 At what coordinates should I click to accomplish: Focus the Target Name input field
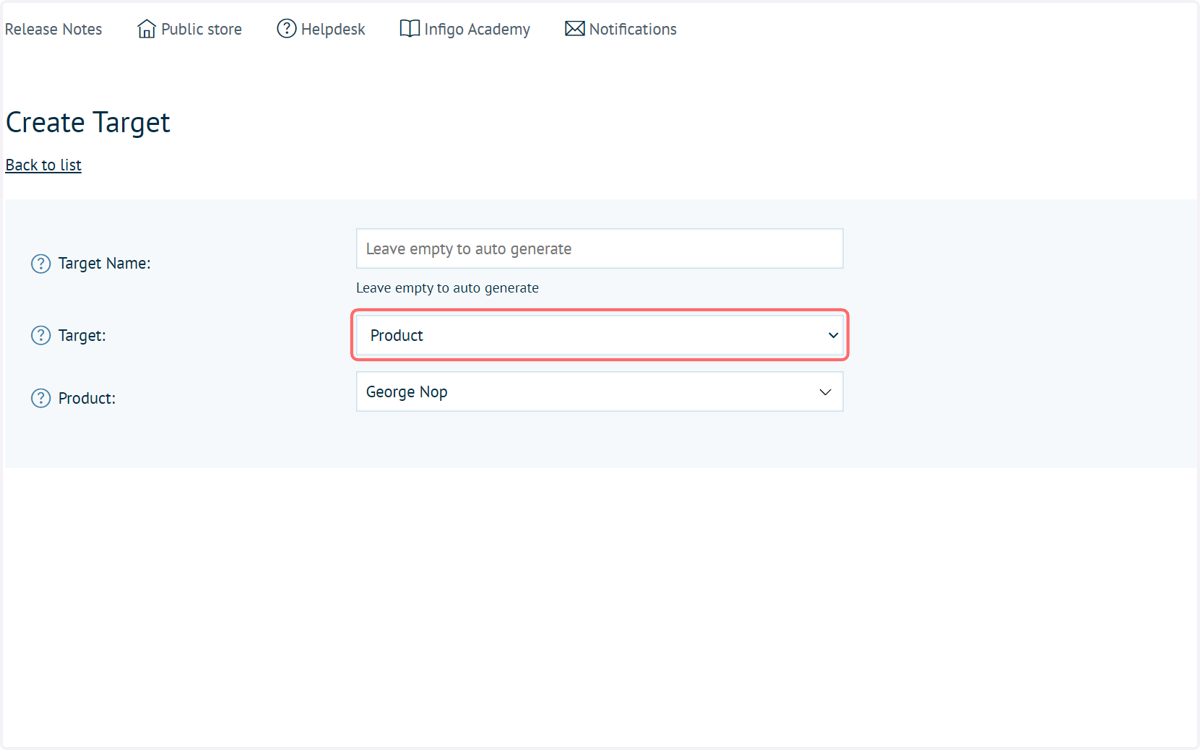[x=600, y=249]
